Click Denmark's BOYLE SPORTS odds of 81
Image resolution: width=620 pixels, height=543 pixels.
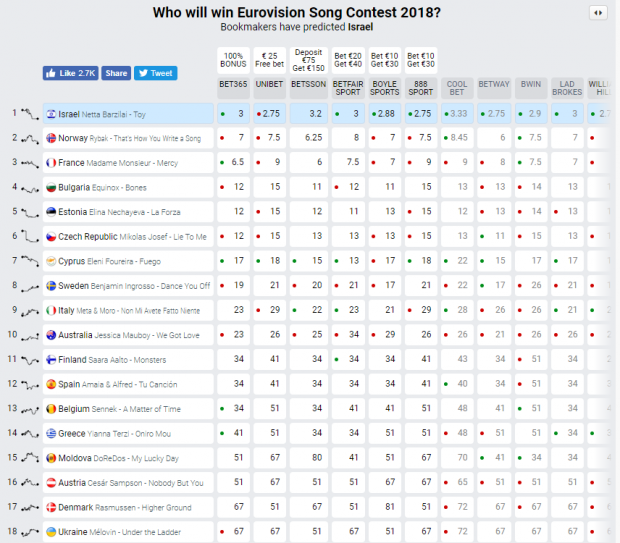[x=384, y=507]
